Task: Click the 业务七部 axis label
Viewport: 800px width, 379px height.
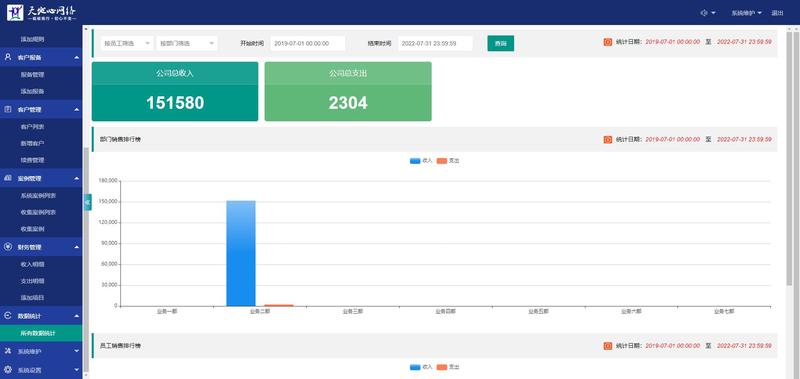Action: [724, 311]
